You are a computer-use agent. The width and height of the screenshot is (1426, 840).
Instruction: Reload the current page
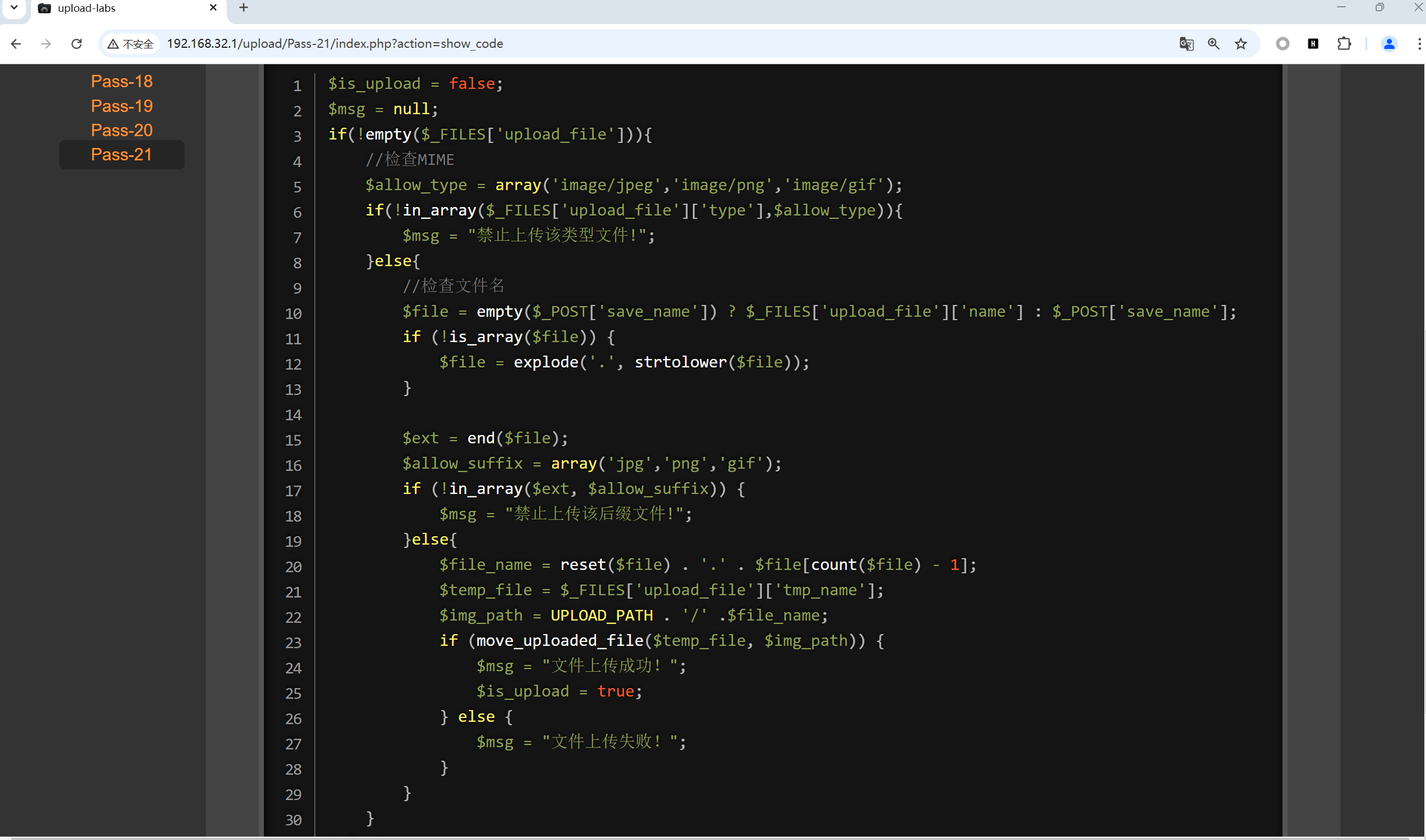coord(77,43)
